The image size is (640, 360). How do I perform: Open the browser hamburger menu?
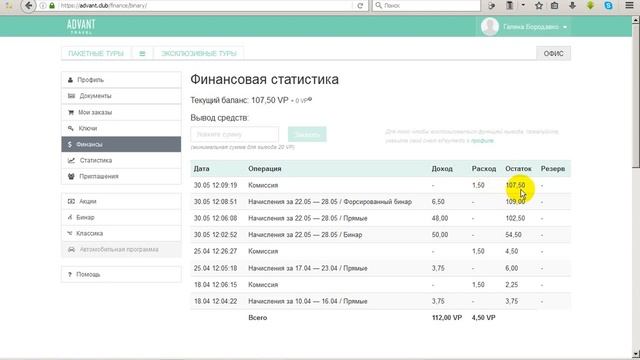[630, 6]
